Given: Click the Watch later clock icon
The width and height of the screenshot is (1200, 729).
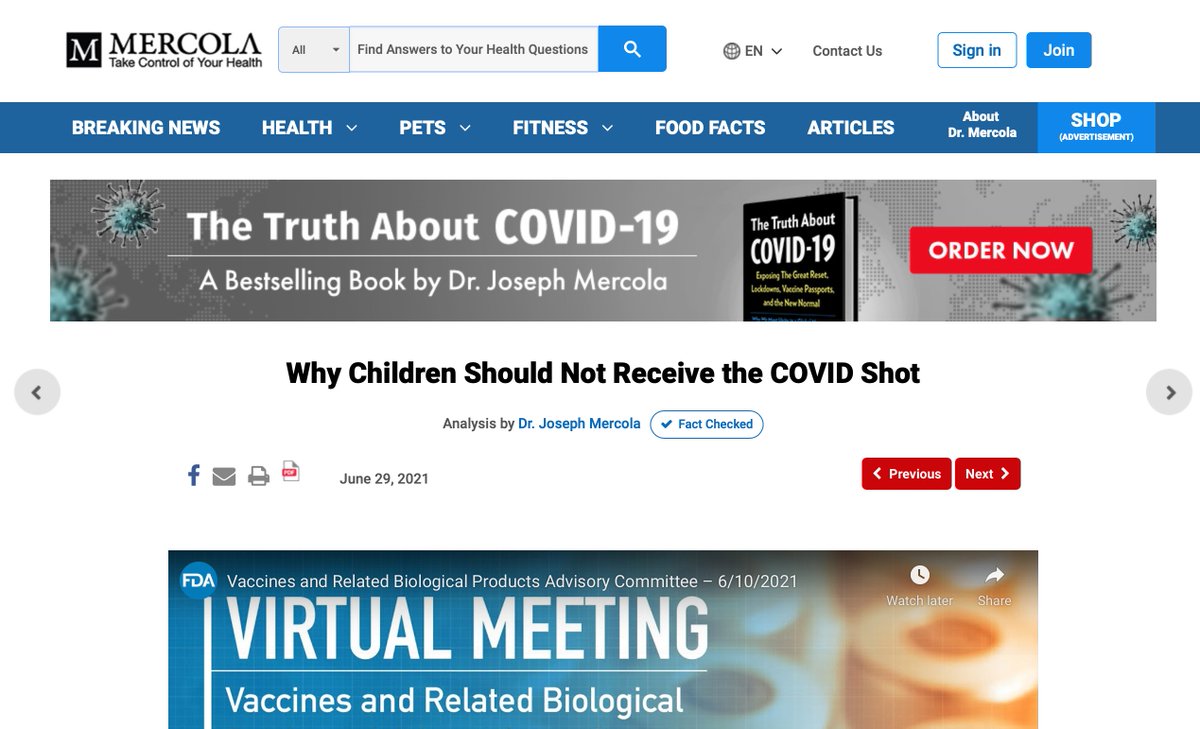Looking at the screenshot, I should (919, 575).
